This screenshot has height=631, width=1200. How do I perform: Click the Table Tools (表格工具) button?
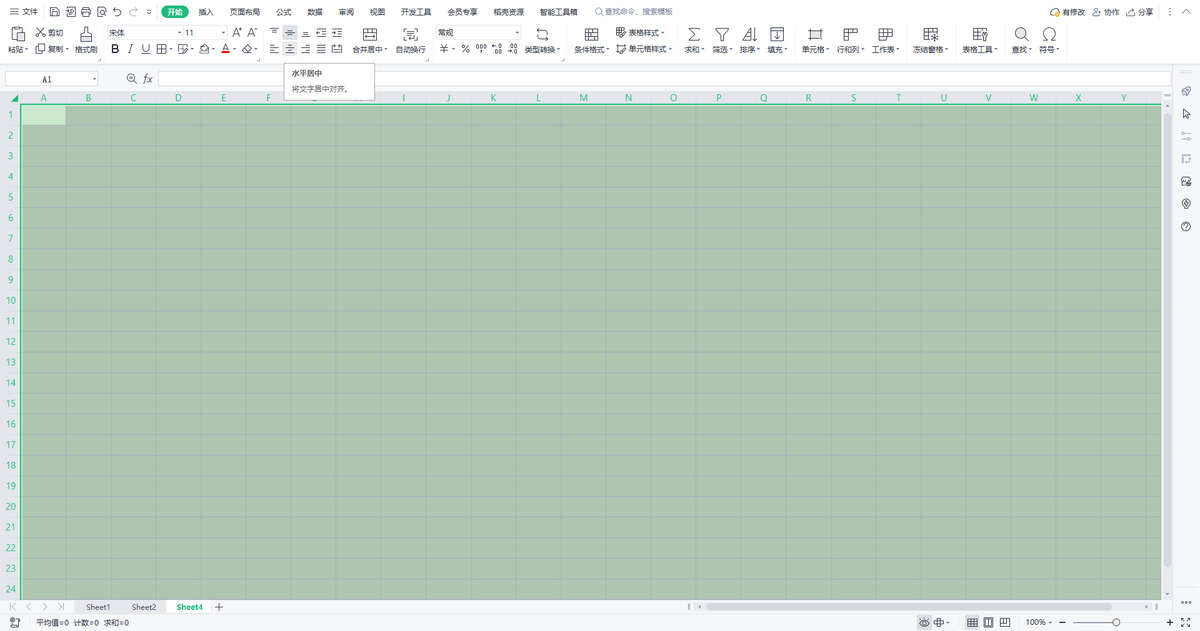(x=980, y=40)
